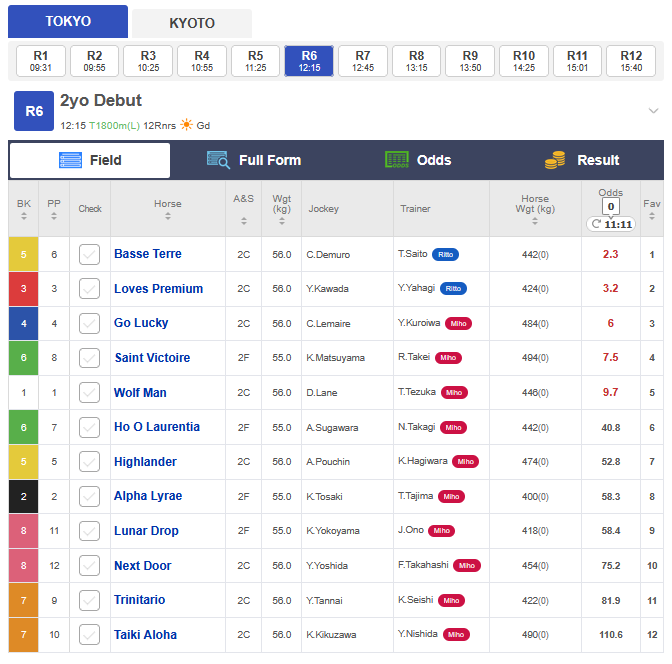The height and width of the screenshot is (664, 672).
Task: Open the Result tab
Action: (582, 160)
